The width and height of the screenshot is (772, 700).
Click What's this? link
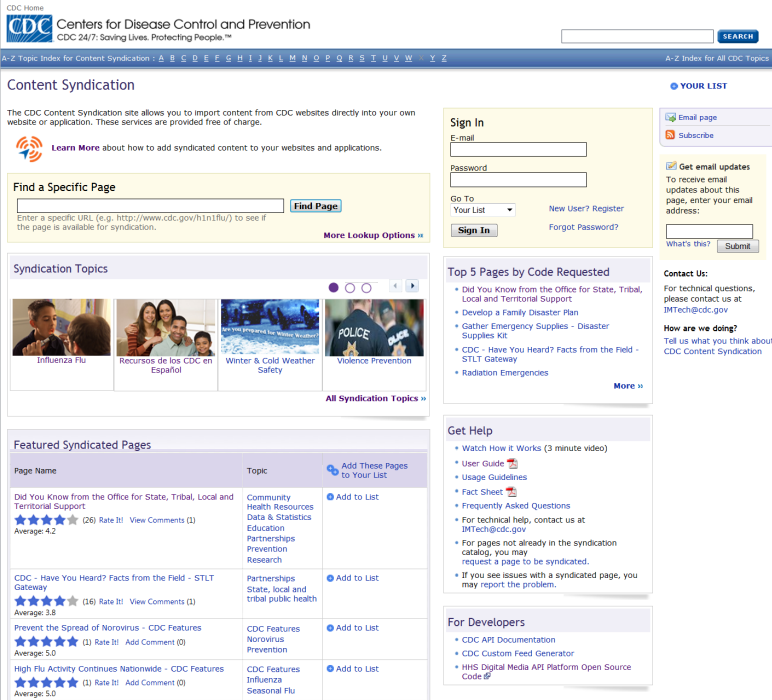click(x=688, y=244)
